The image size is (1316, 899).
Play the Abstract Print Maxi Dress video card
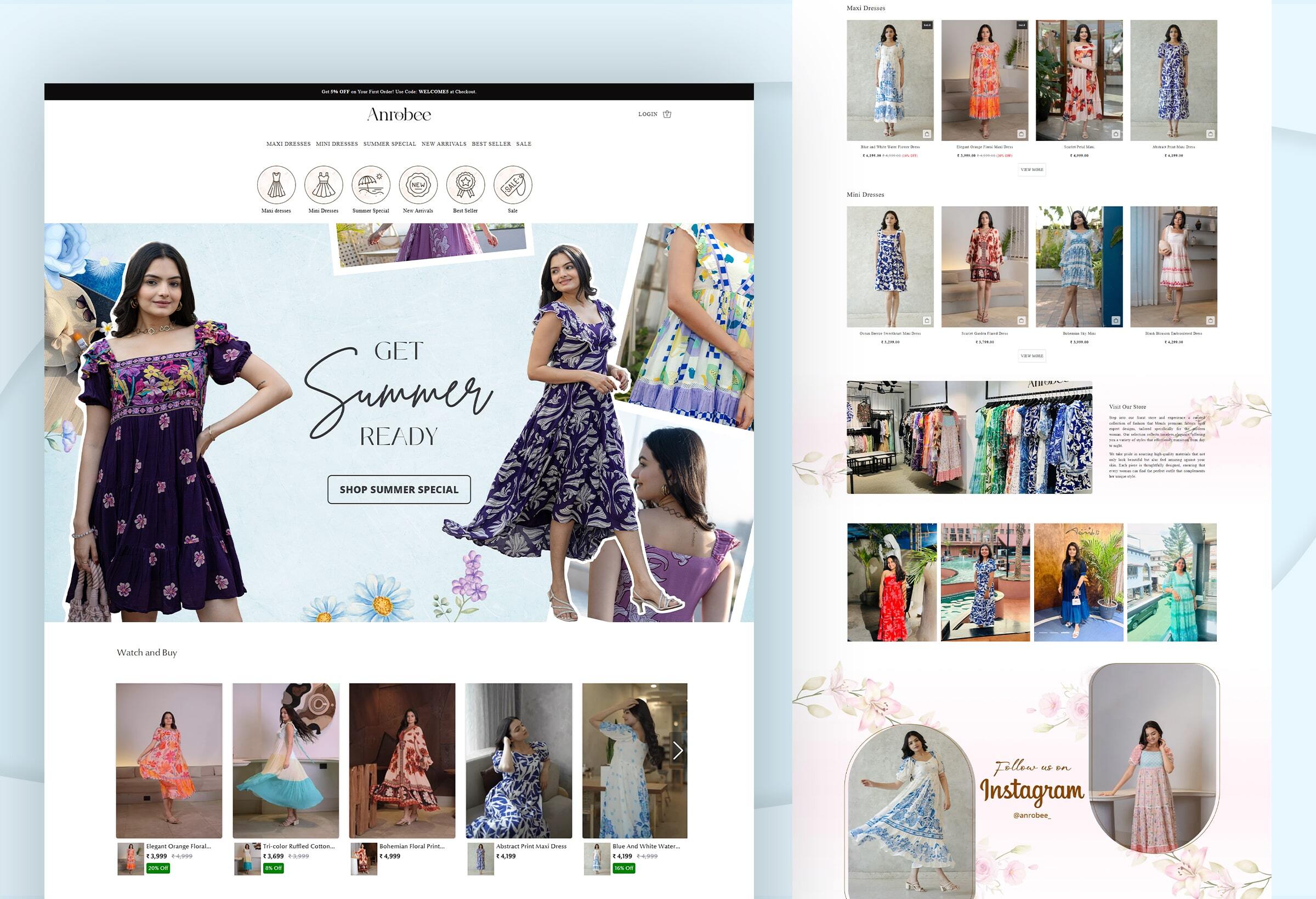(x=519, y=760)
